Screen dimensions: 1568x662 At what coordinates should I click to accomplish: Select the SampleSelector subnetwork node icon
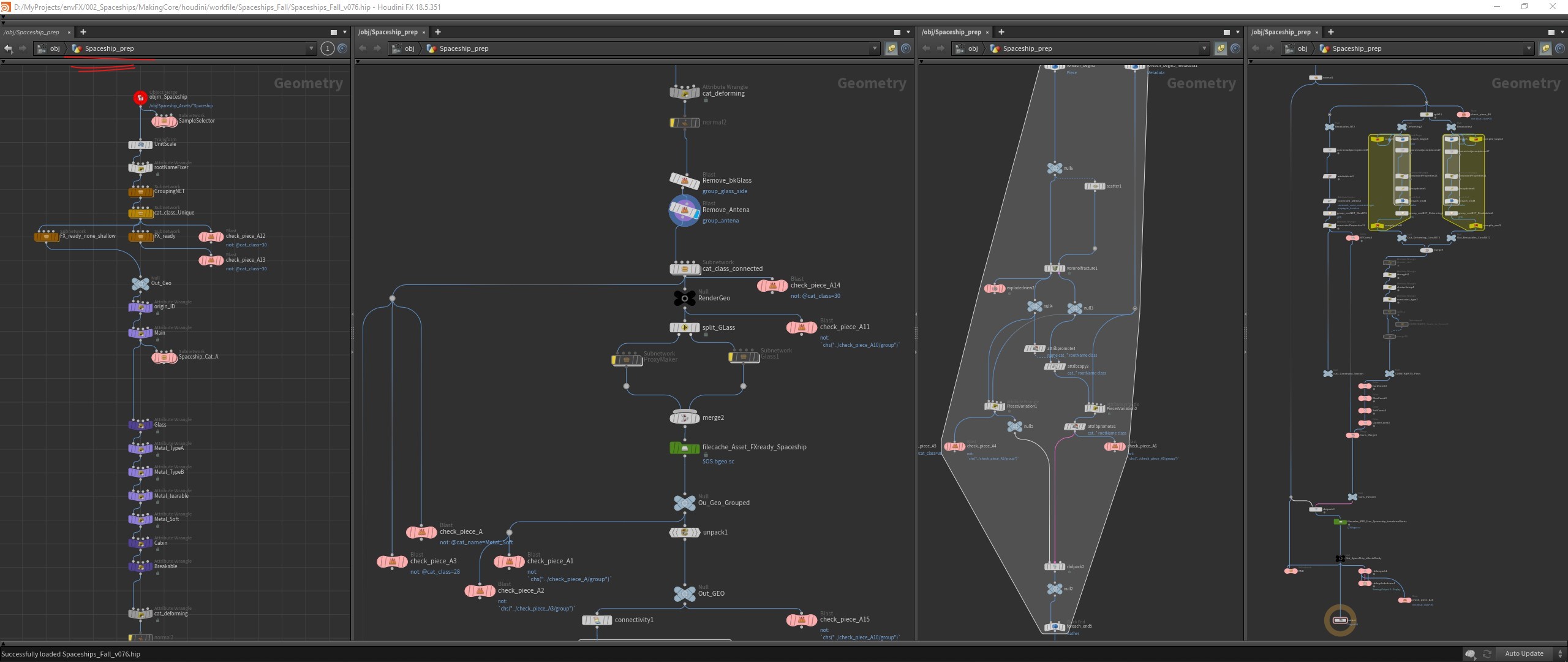pos(164,121)
